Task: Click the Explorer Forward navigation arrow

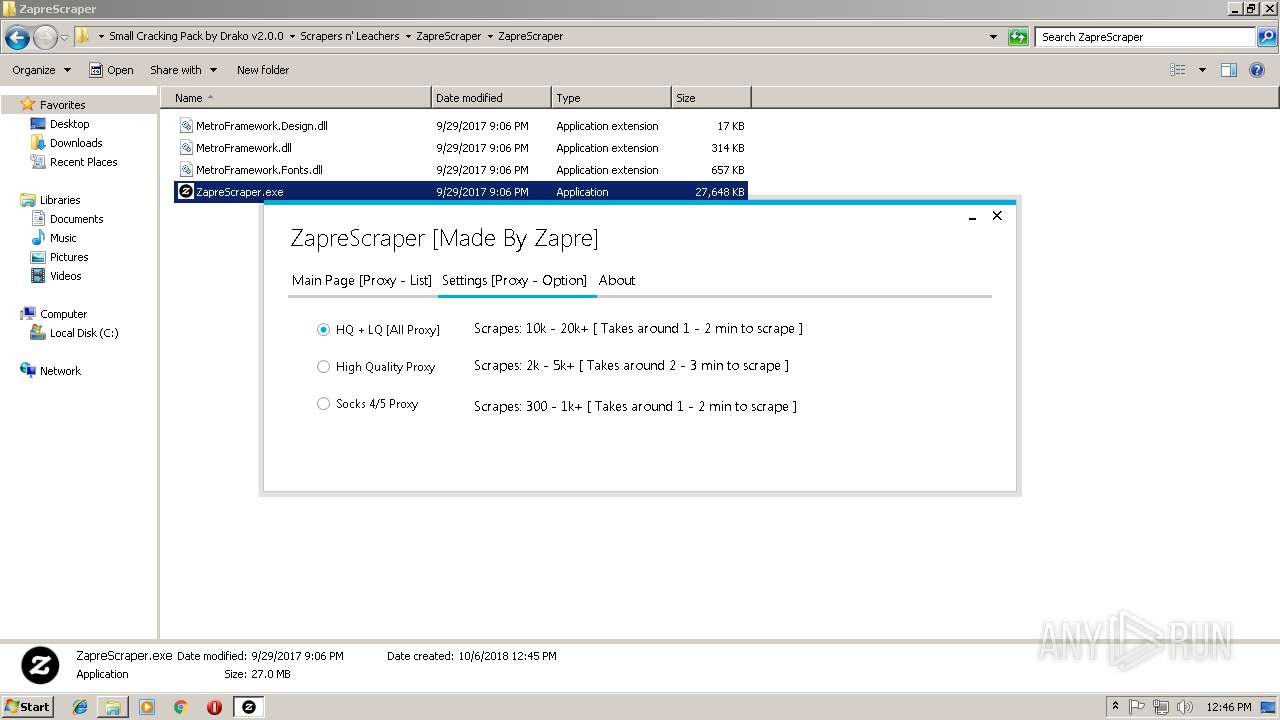Action: (x=45, y=38)
